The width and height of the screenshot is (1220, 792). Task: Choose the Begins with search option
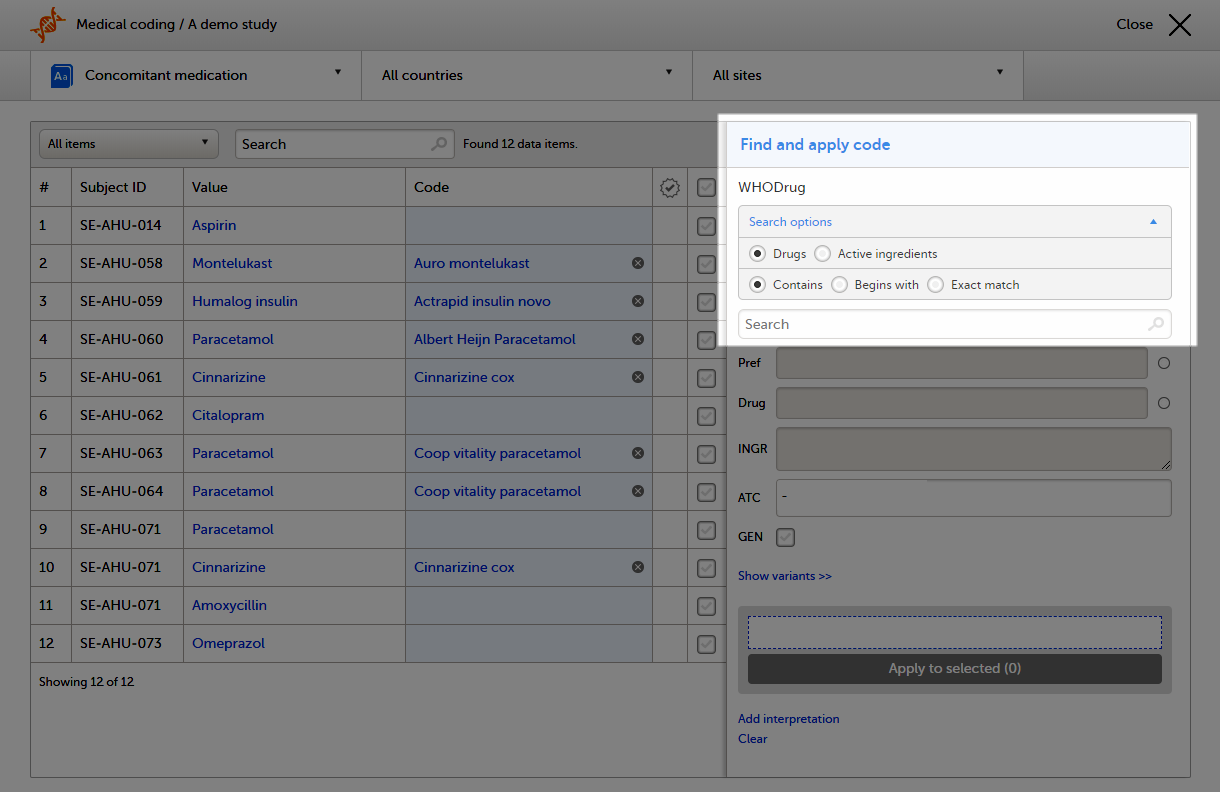pyautogui.click(x=840, y=285)
